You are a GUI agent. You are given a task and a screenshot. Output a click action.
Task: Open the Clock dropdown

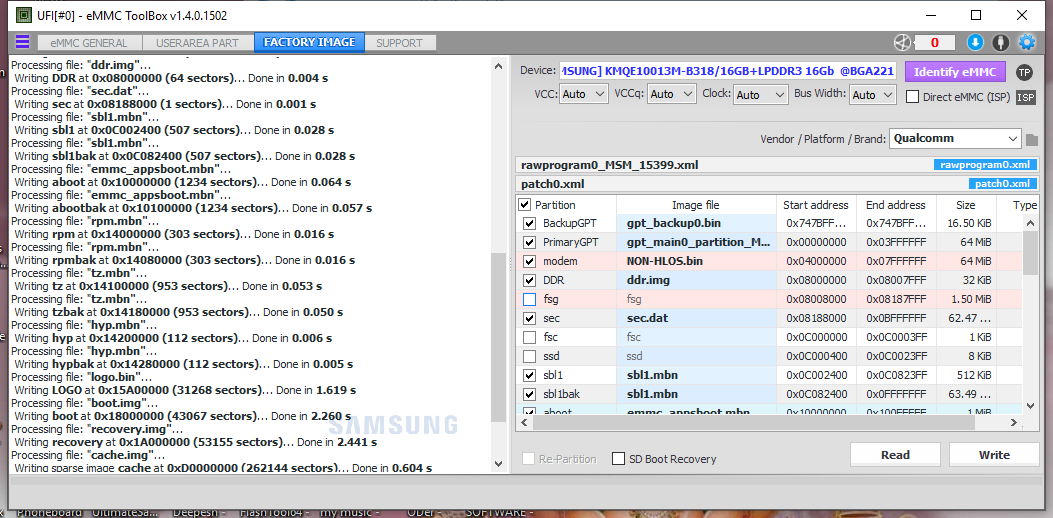761,95
